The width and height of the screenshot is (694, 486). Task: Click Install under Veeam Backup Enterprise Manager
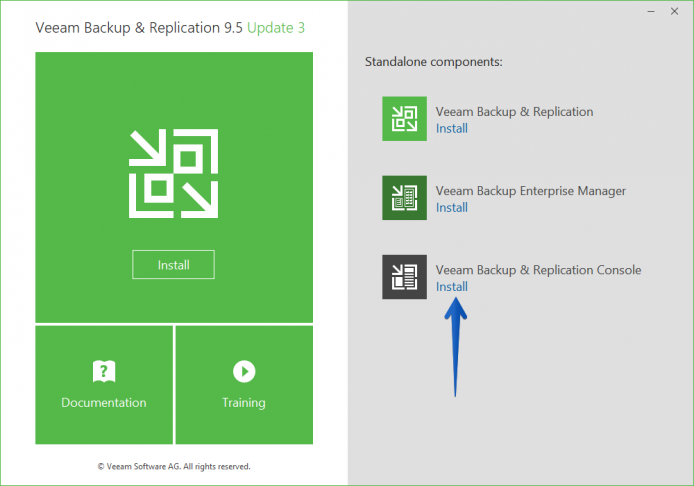[452, 208]
